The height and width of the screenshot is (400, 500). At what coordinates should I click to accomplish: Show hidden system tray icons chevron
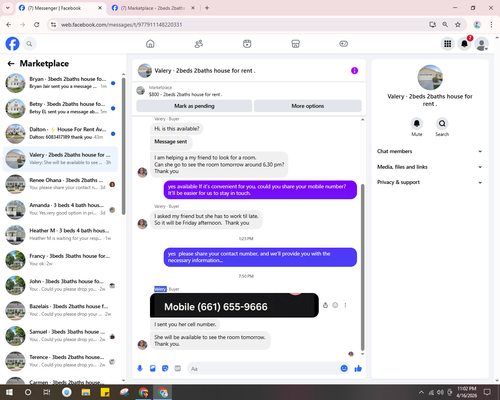pyautogui.click(x=421, y=392)
